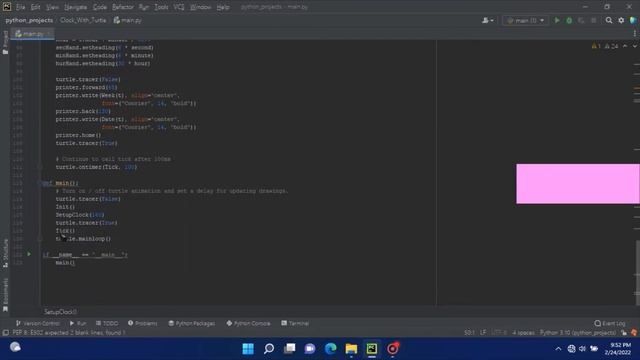Open the Microsoft Edge taskbar icon
The height and width of the screenshot is (360, 640).
coord(331,349)
